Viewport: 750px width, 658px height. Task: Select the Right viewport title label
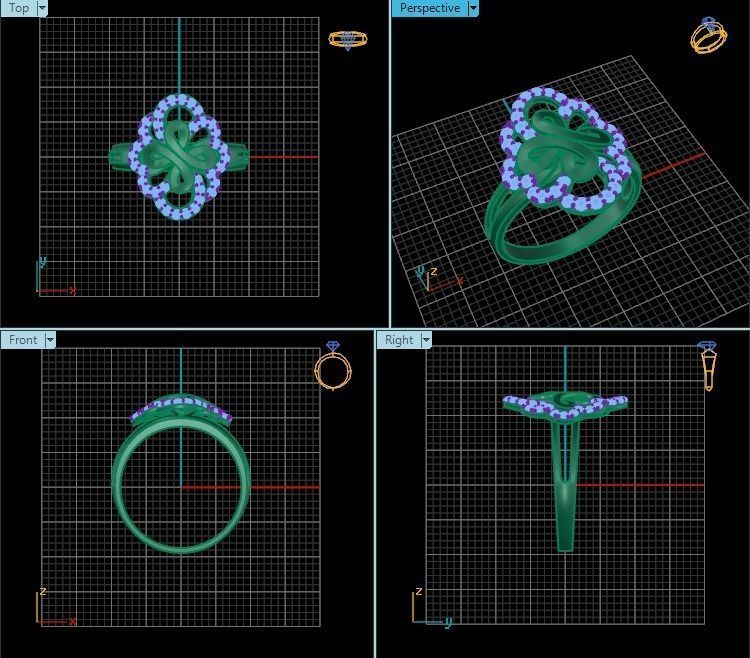click(x=399, y=340)
